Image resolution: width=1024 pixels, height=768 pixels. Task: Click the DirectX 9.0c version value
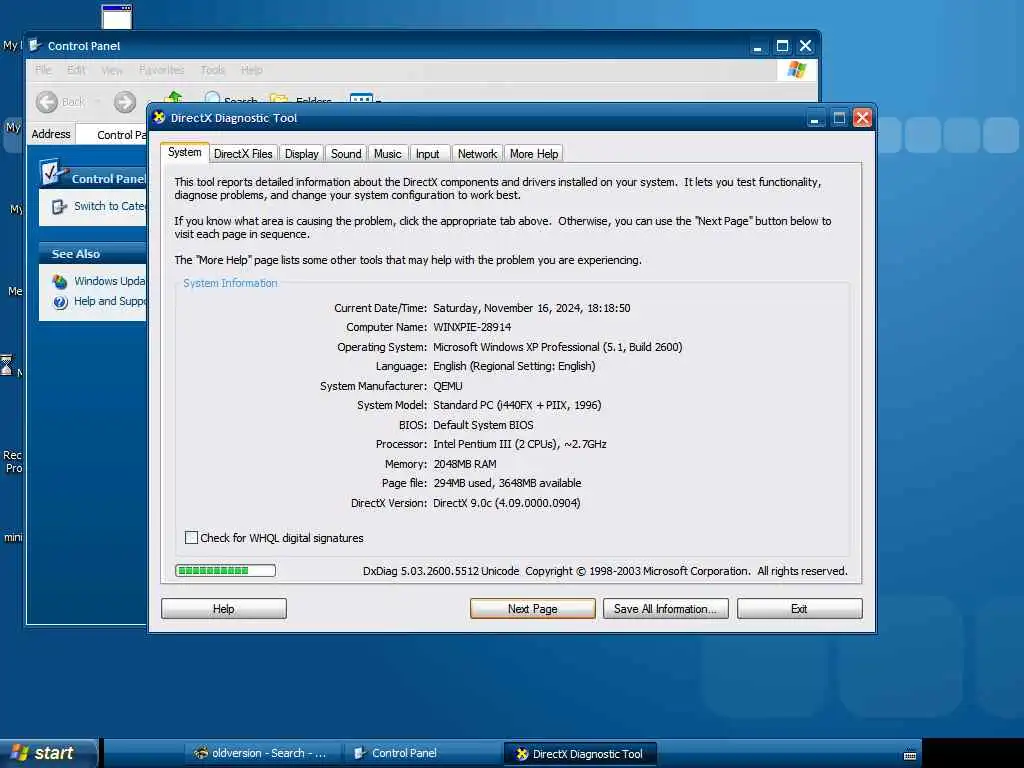pos(507,503)
